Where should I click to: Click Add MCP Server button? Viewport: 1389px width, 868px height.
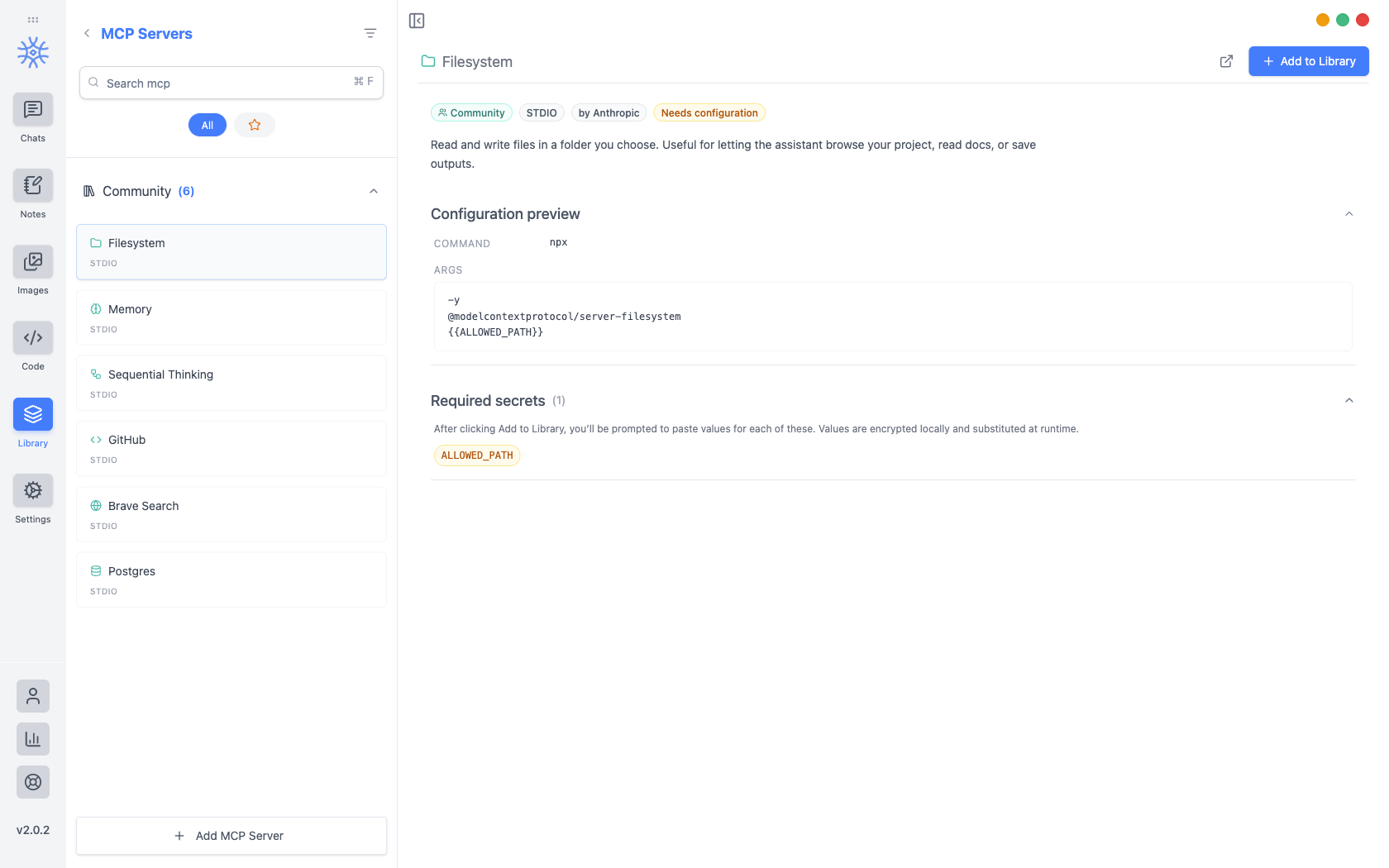231,836
